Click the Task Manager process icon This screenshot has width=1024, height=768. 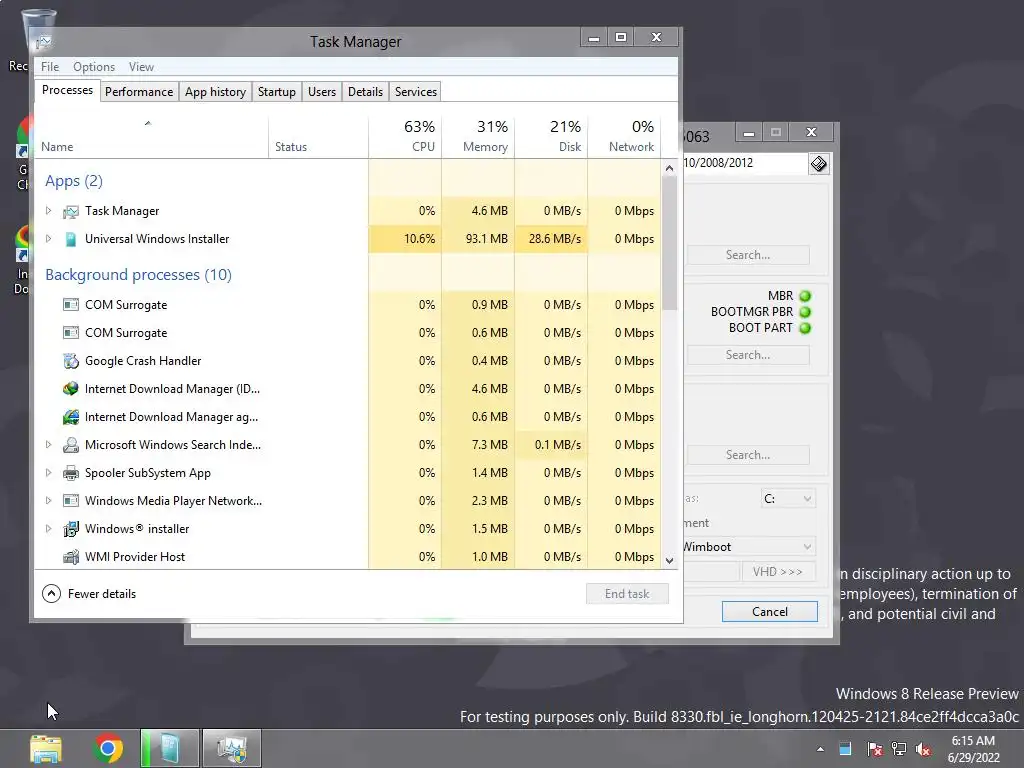click(x=71, y=212)
